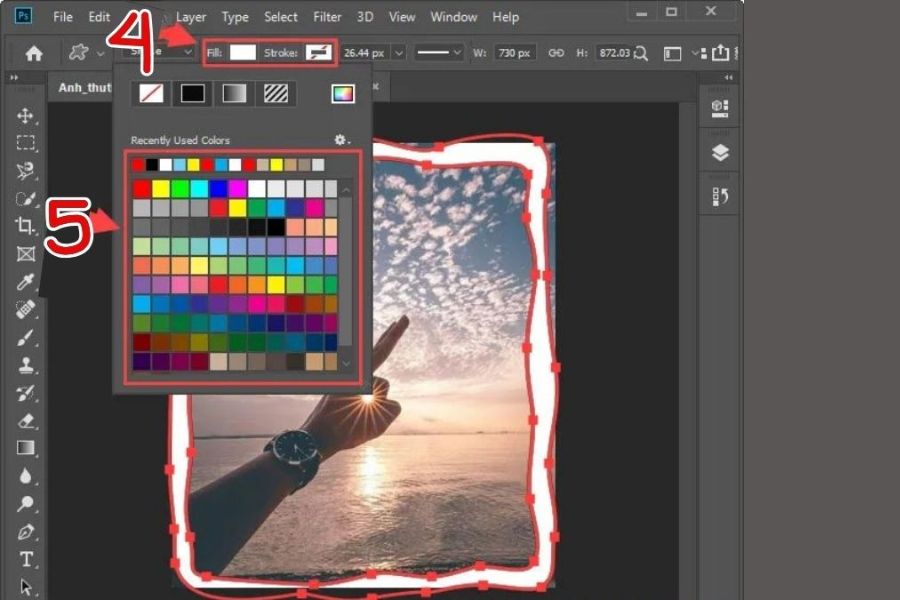Viewport: 900px width, 600px height.
Task: Switch fill type to Pattern
Action: (x=274, y=94)
